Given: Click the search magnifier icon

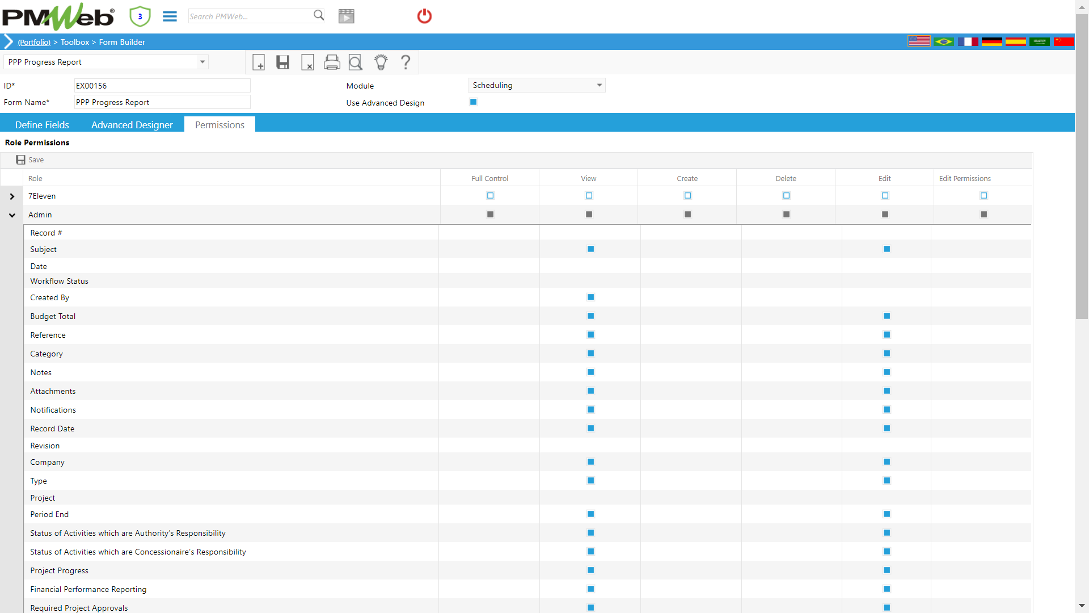Looking at the screenshot, I should 319,15.
